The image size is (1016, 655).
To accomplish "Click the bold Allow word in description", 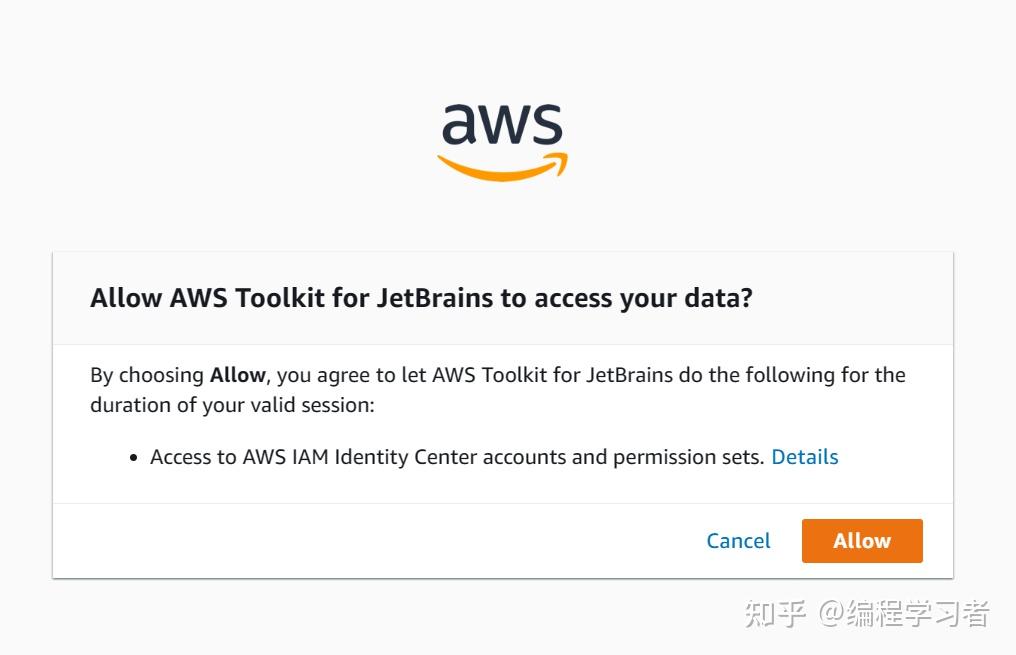I will [237, 375].
